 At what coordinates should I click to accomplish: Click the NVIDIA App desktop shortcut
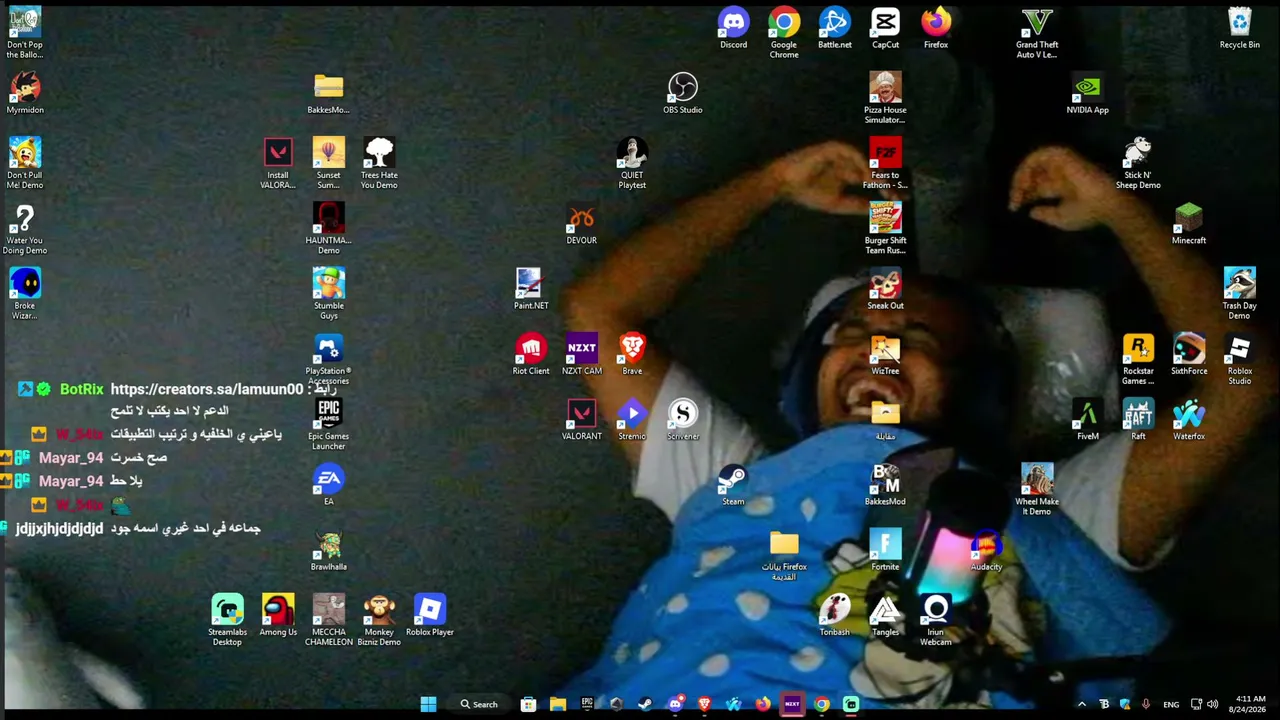pos(1087,93)
